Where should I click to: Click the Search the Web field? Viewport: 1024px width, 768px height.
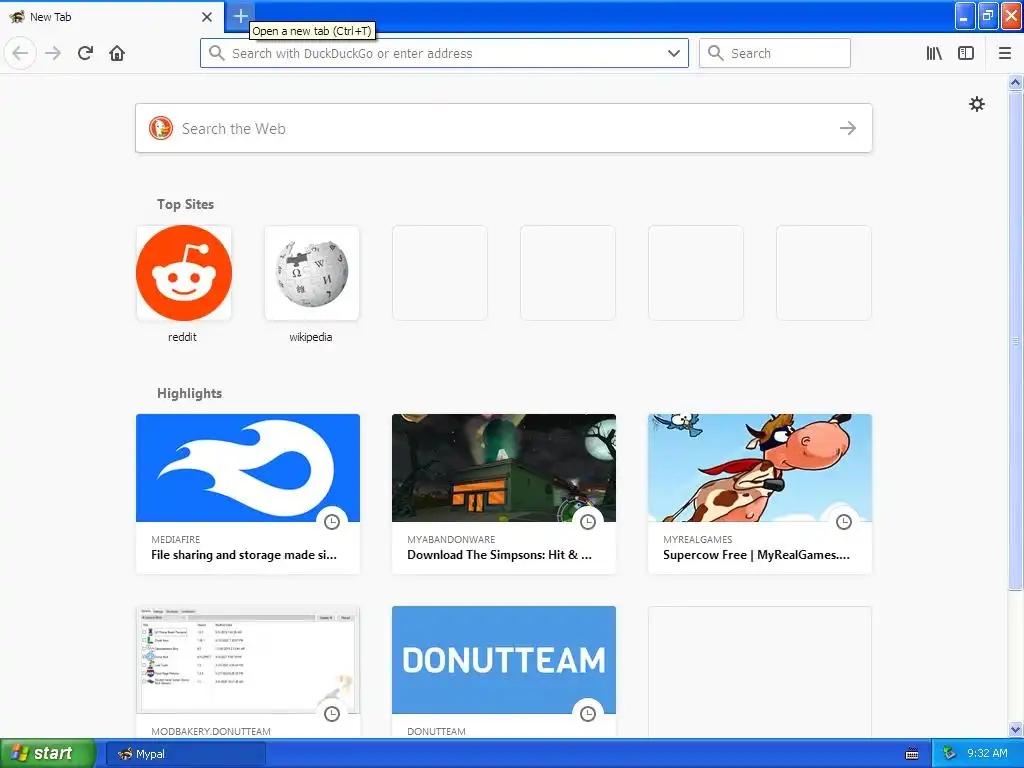click(x=504, y=128)
